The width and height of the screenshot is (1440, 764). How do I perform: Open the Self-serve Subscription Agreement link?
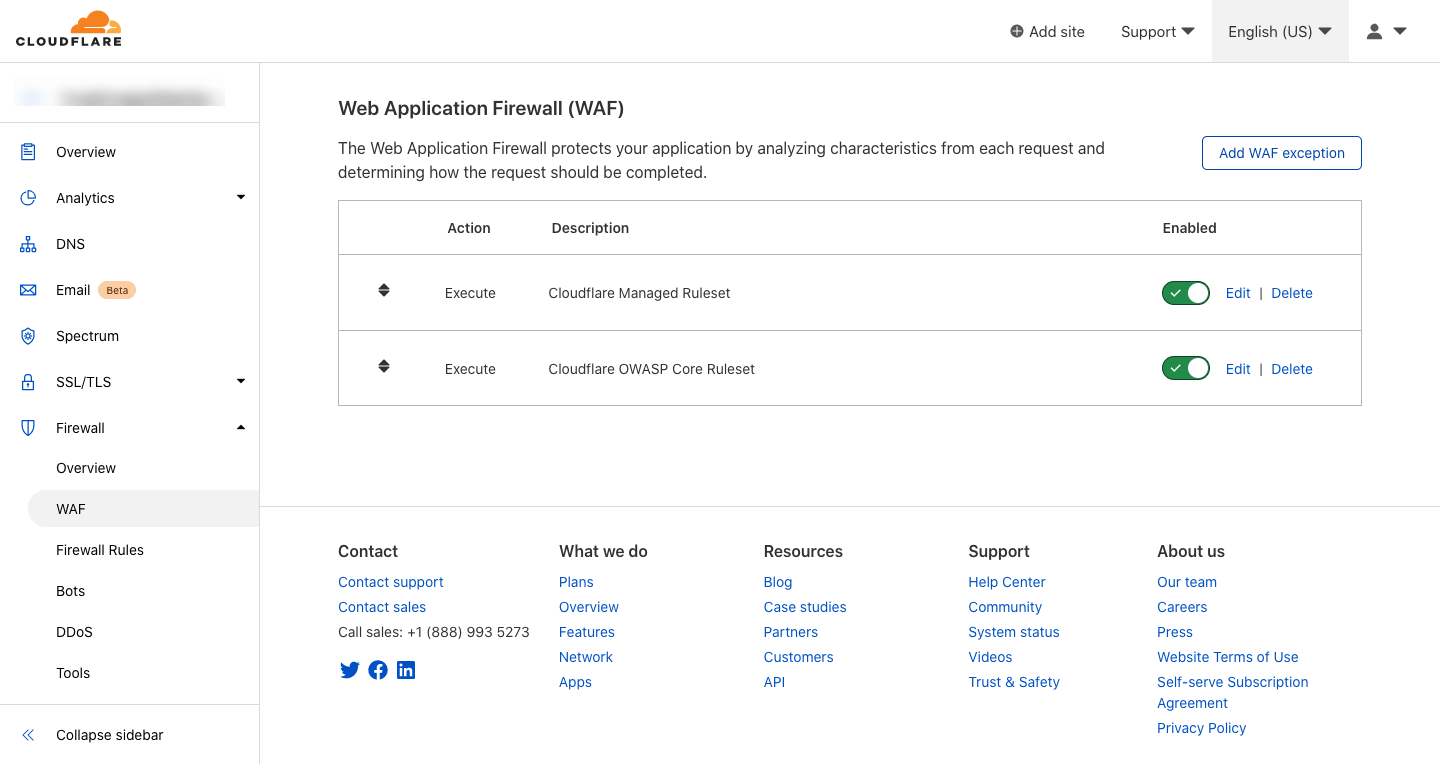1233,692
